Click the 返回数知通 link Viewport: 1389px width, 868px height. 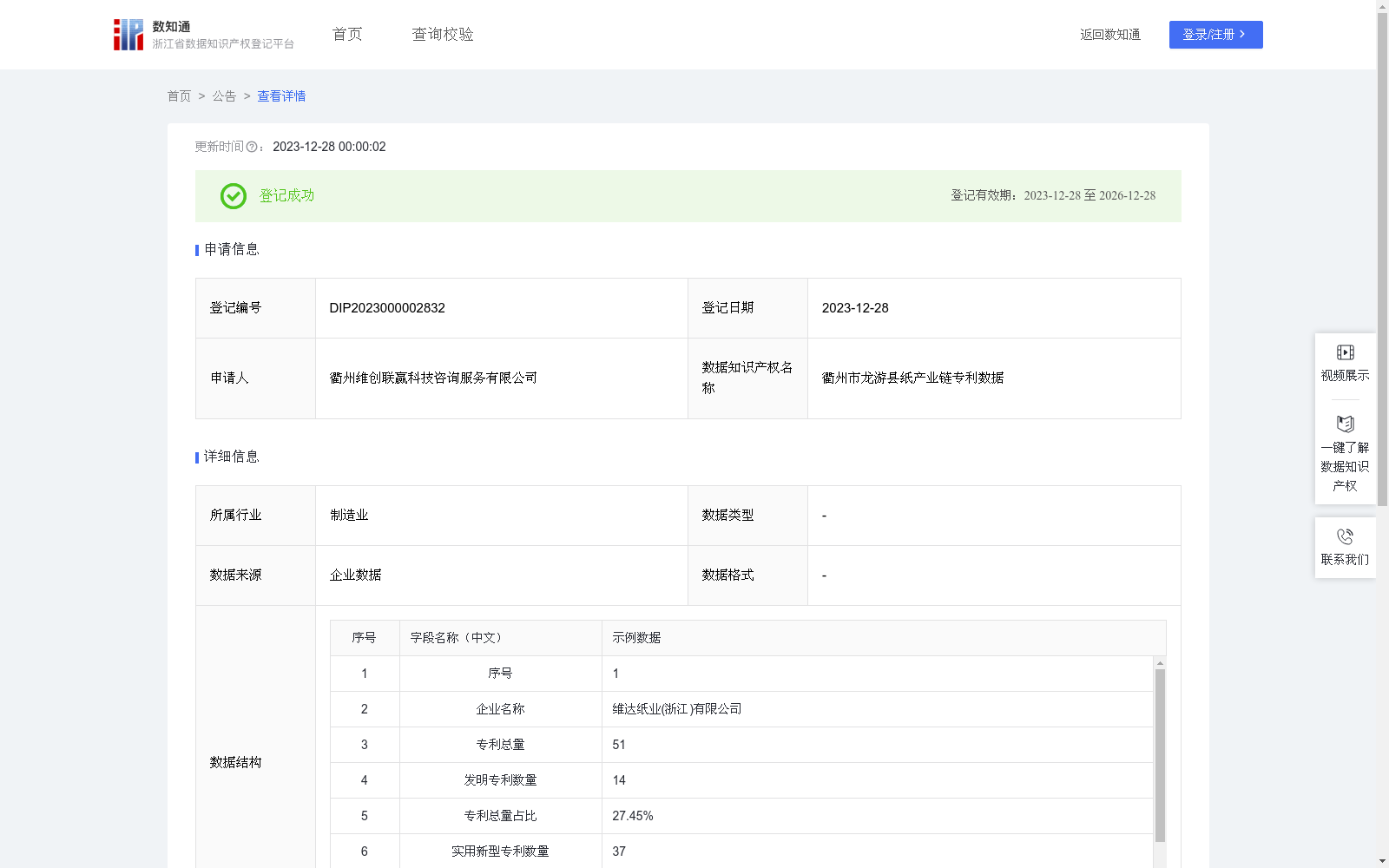pyautogui.click(x=1110, y=35)
